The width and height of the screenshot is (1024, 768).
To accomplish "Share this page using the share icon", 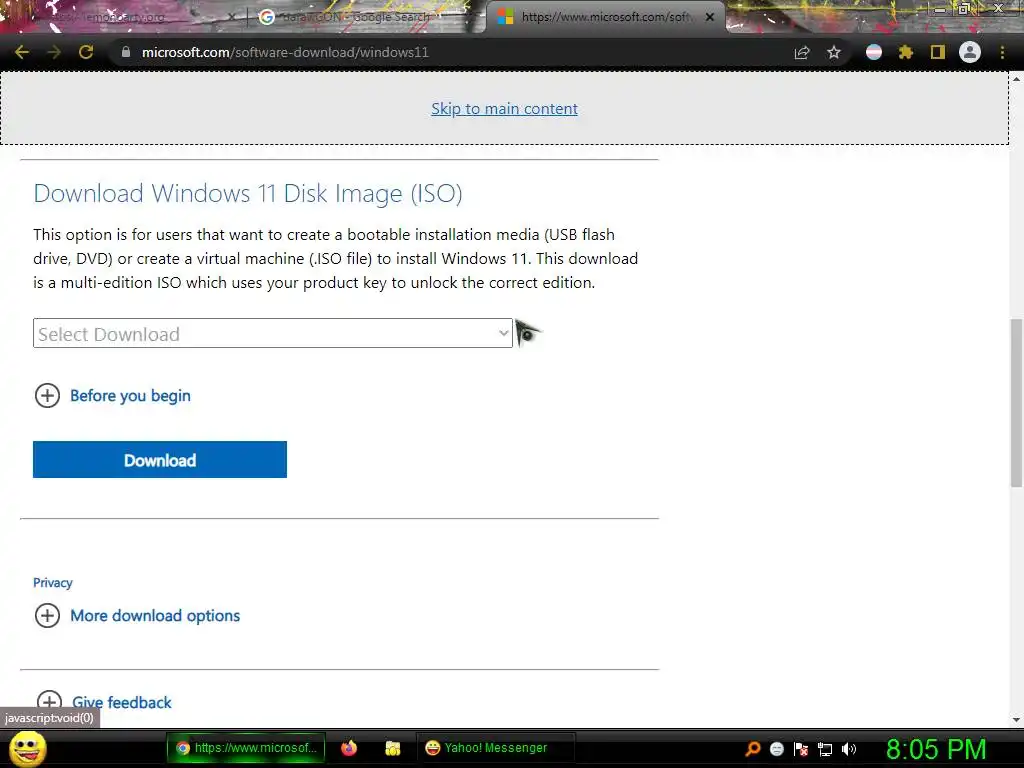I will click(801, 52).
